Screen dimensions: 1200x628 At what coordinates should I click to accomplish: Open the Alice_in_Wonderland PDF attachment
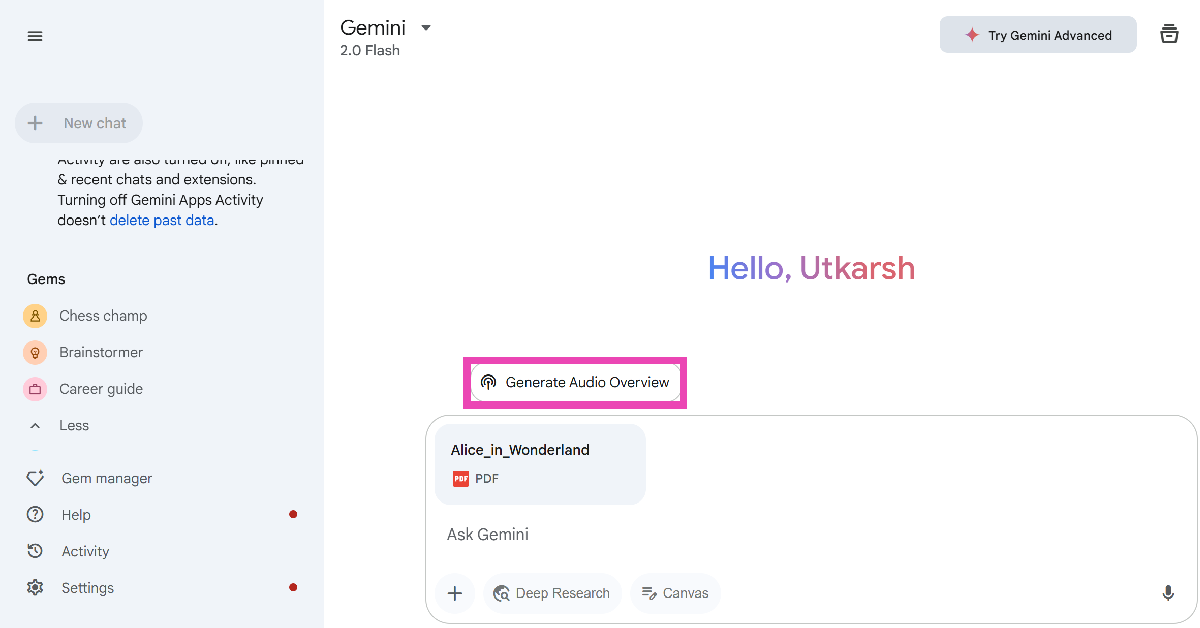pyautogui.click(x=540, y=464)
